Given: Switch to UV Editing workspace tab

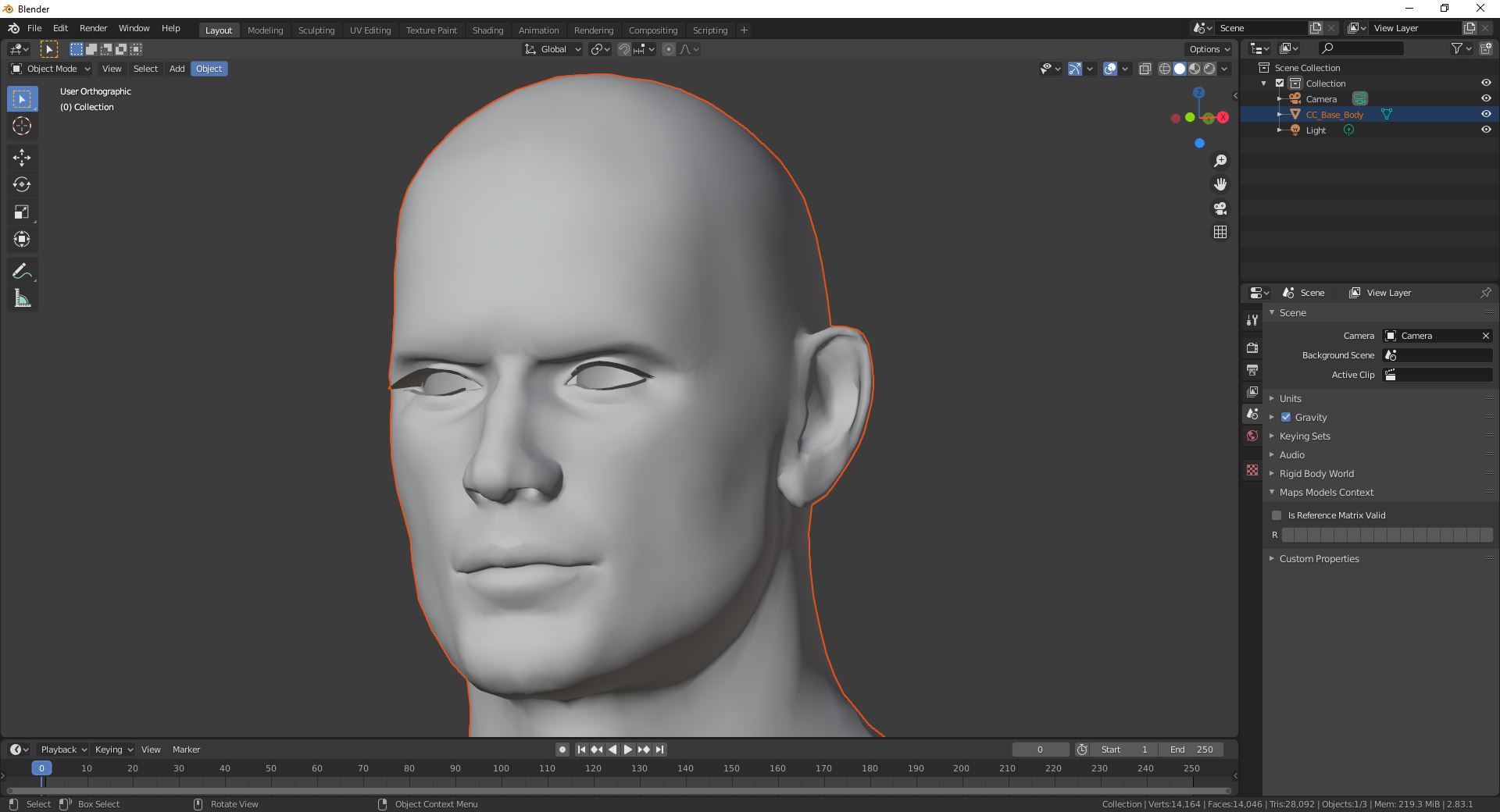Looking at the screenshot, I should 370,30.
